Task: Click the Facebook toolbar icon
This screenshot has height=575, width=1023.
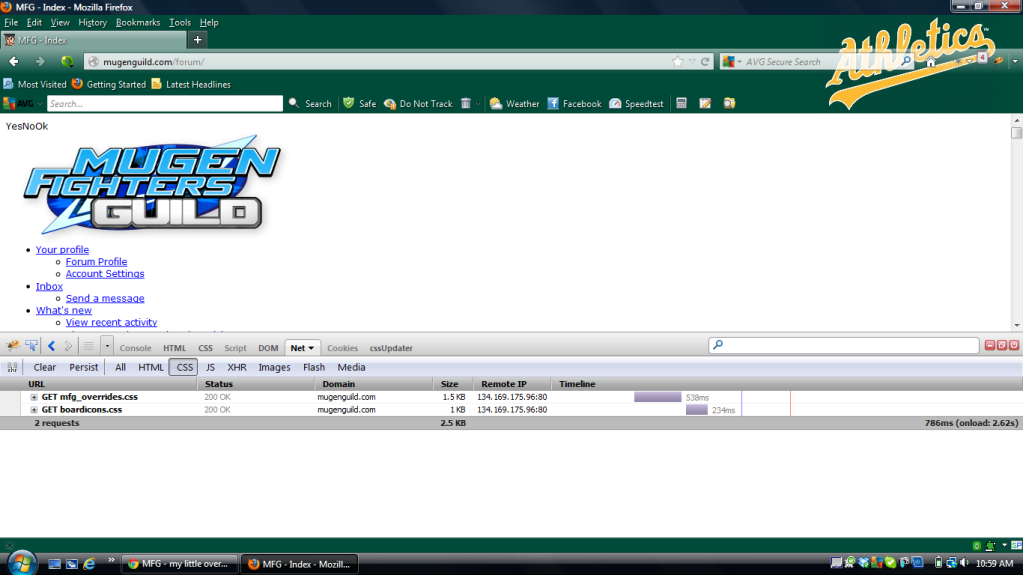Action: (574, 103)
